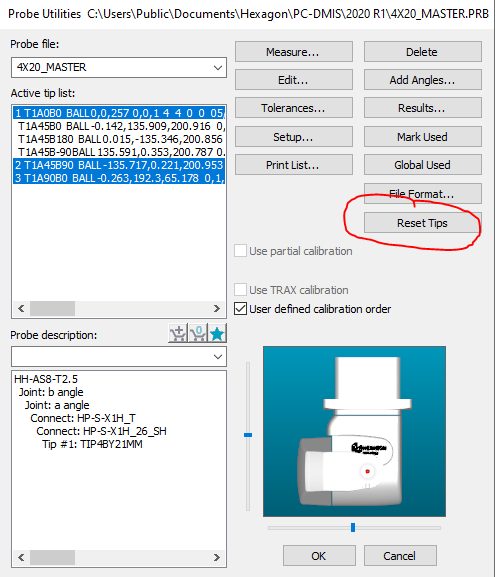Check Use TRAX calibration option
Viewport: 495px width, 577px height.
[240, 289]
